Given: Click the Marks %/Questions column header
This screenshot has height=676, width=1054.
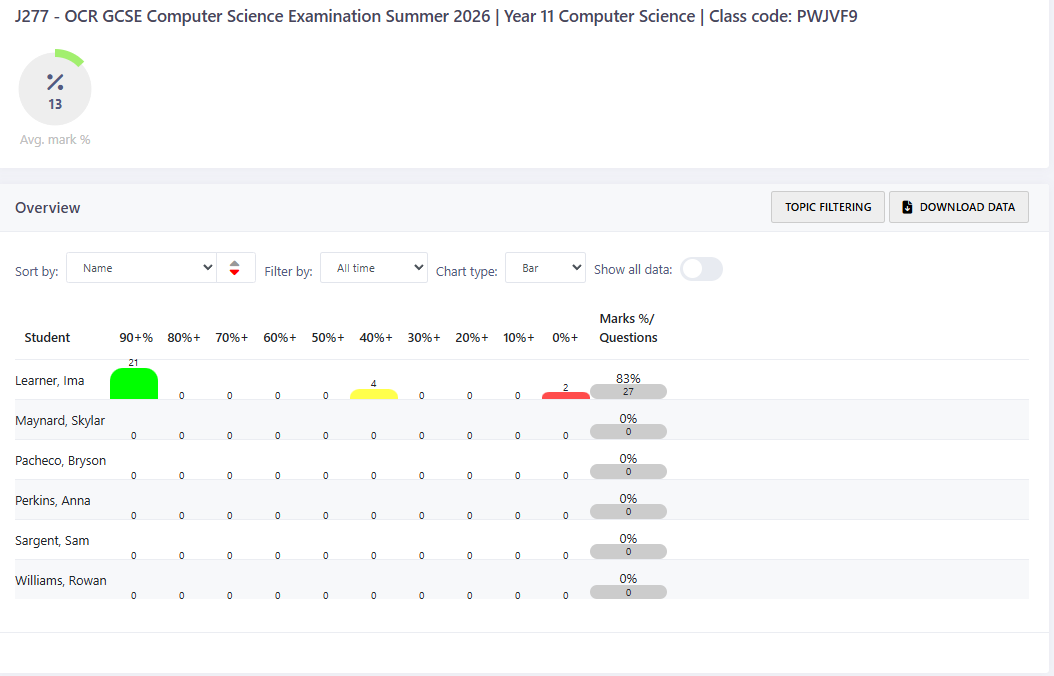Looking at the screenshot, I should [628, 328].
